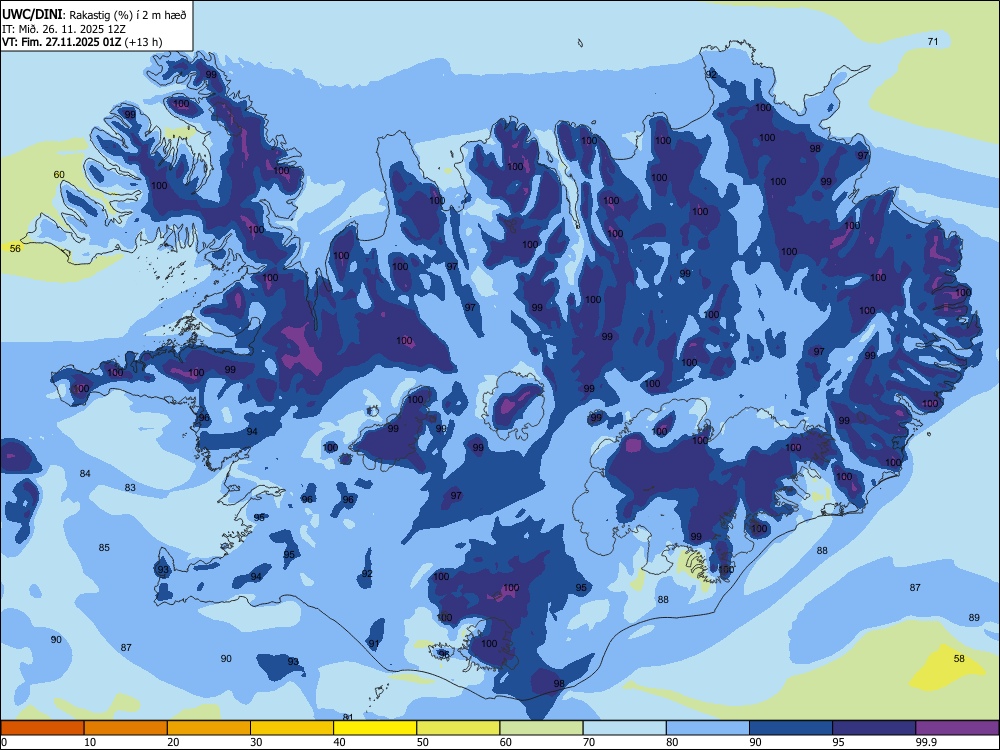Select the dark blue 90–95 legend swatch
This screenshot has height=750, width=1000.
[x=791, y=728]
